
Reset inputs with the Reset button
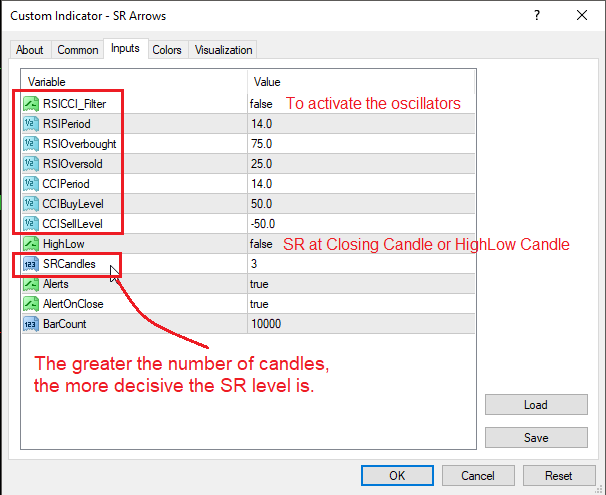click(559, 475)
